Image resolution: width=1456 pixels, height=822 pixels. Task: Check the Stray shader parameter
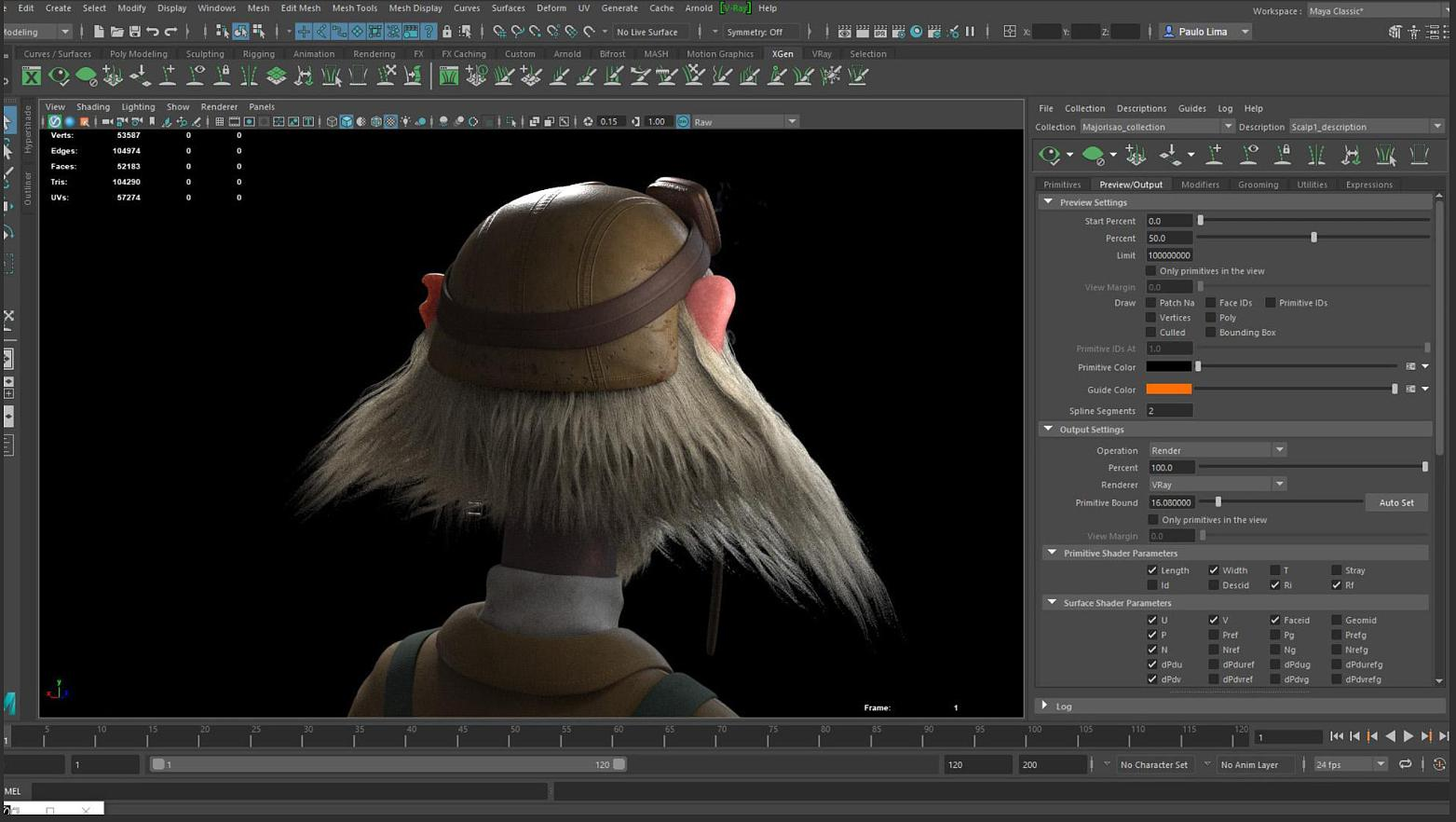coord(1337,570)
